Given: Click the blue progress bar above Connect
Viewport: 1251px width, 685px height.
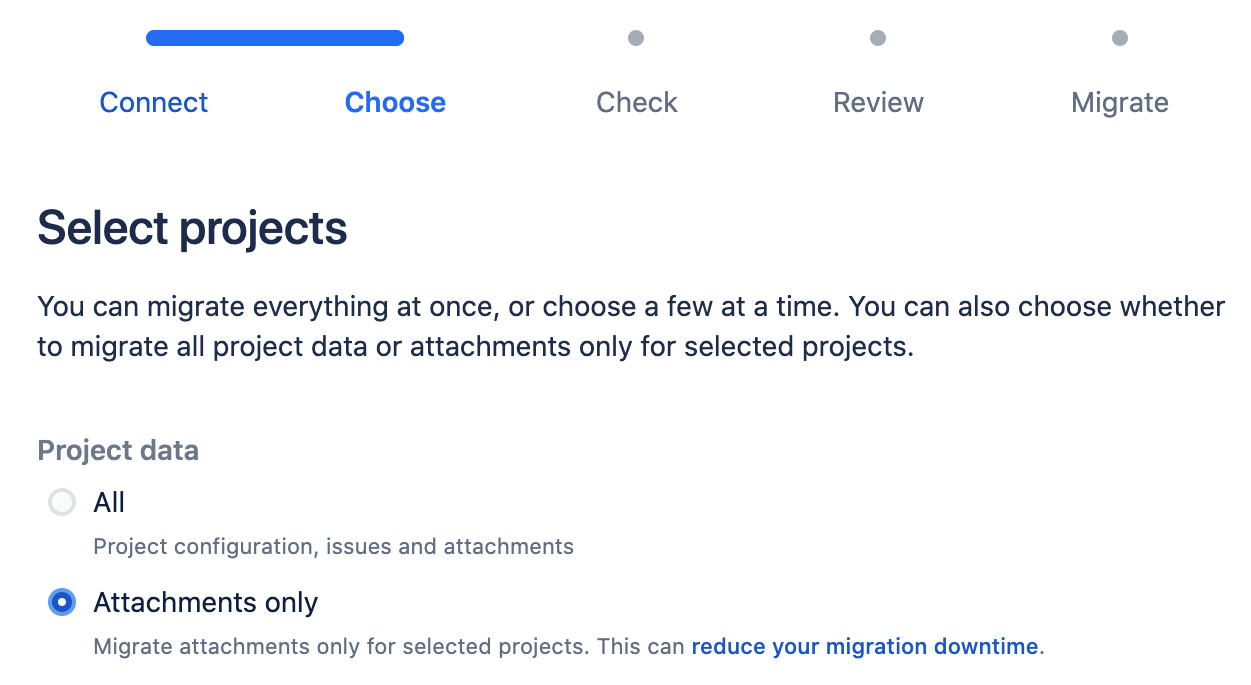Looking at the screenshot, I should (x=275, y=38).
